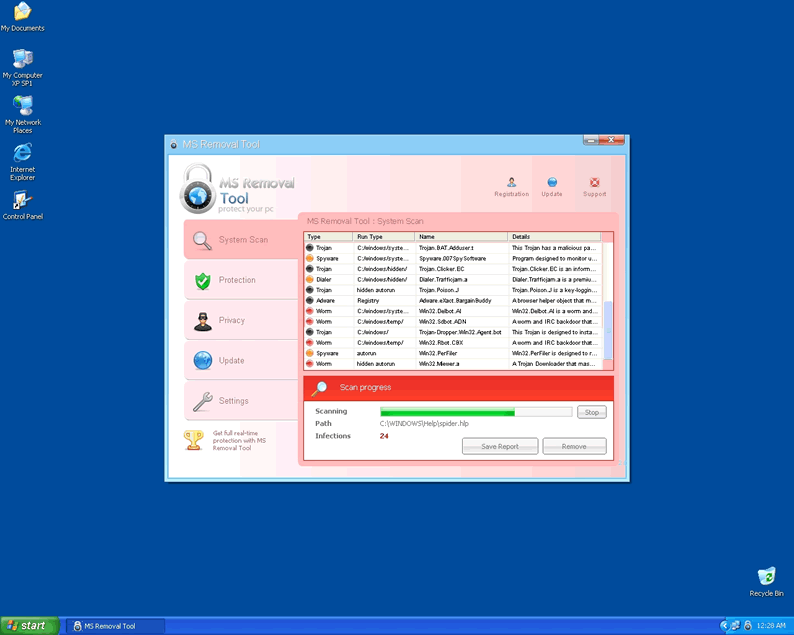Click the Save Report button
794x635 pixels.
(x=500, y=446)
